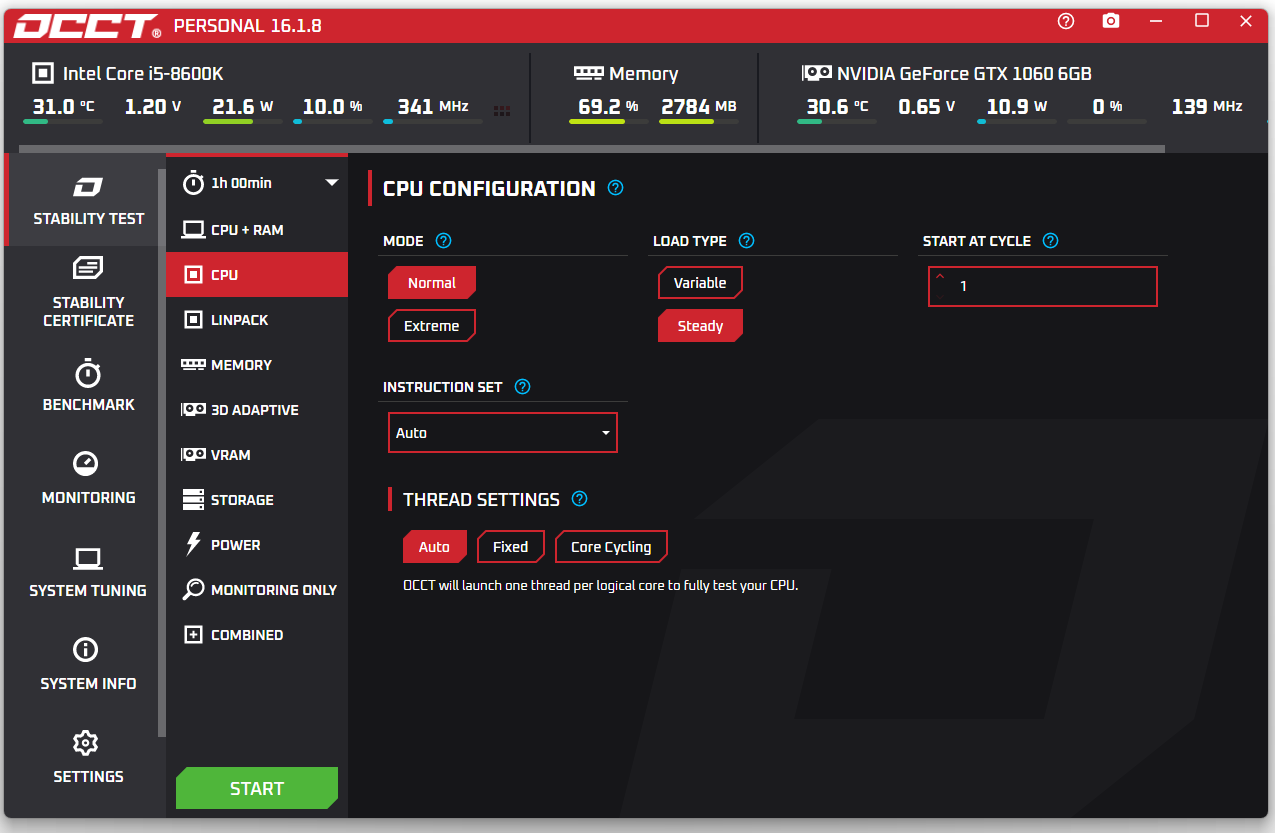This screenshot has width=1275, height=833.
Task: Select the Combined test
Action: [x=257, y=635]
